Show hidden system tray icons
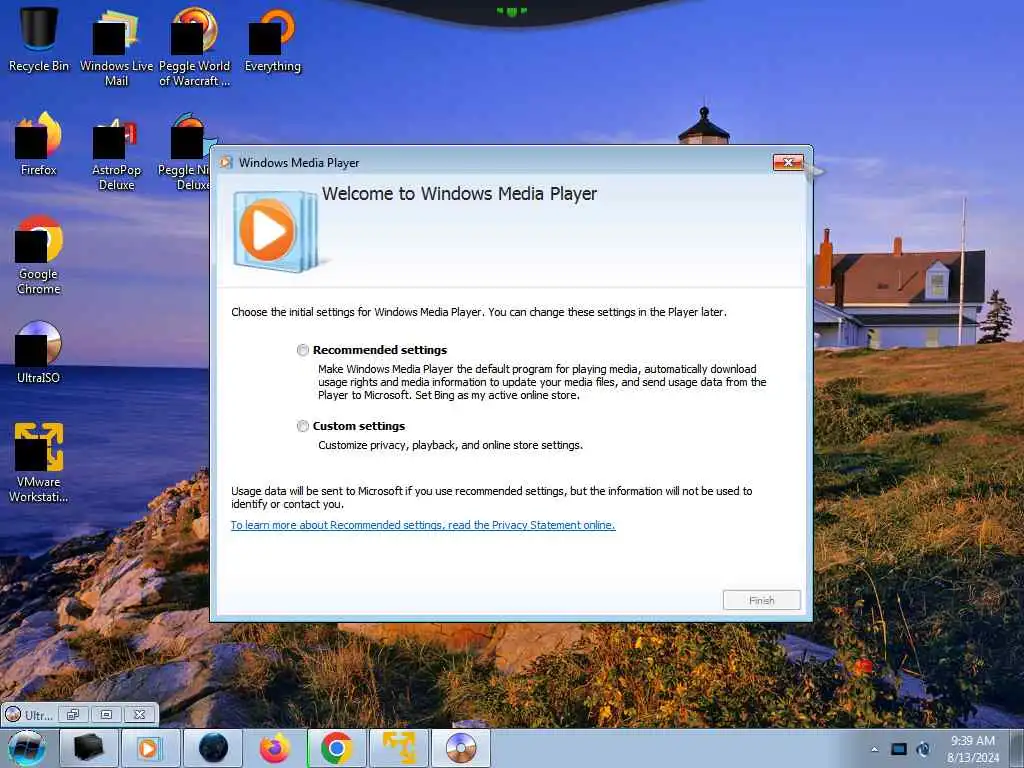The image size is (1024, 768). [874, 749]
